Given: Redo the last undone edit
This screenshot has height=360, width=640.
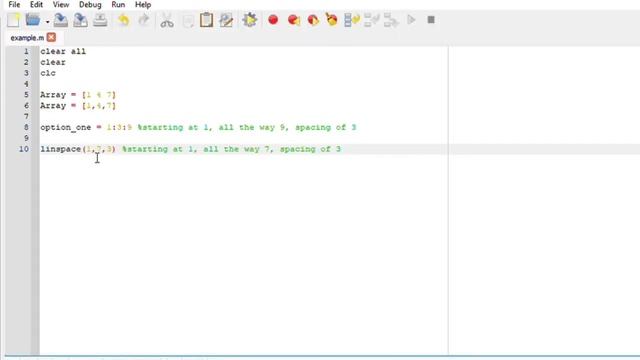Looking at the screenshot, I should pos(143,20).
